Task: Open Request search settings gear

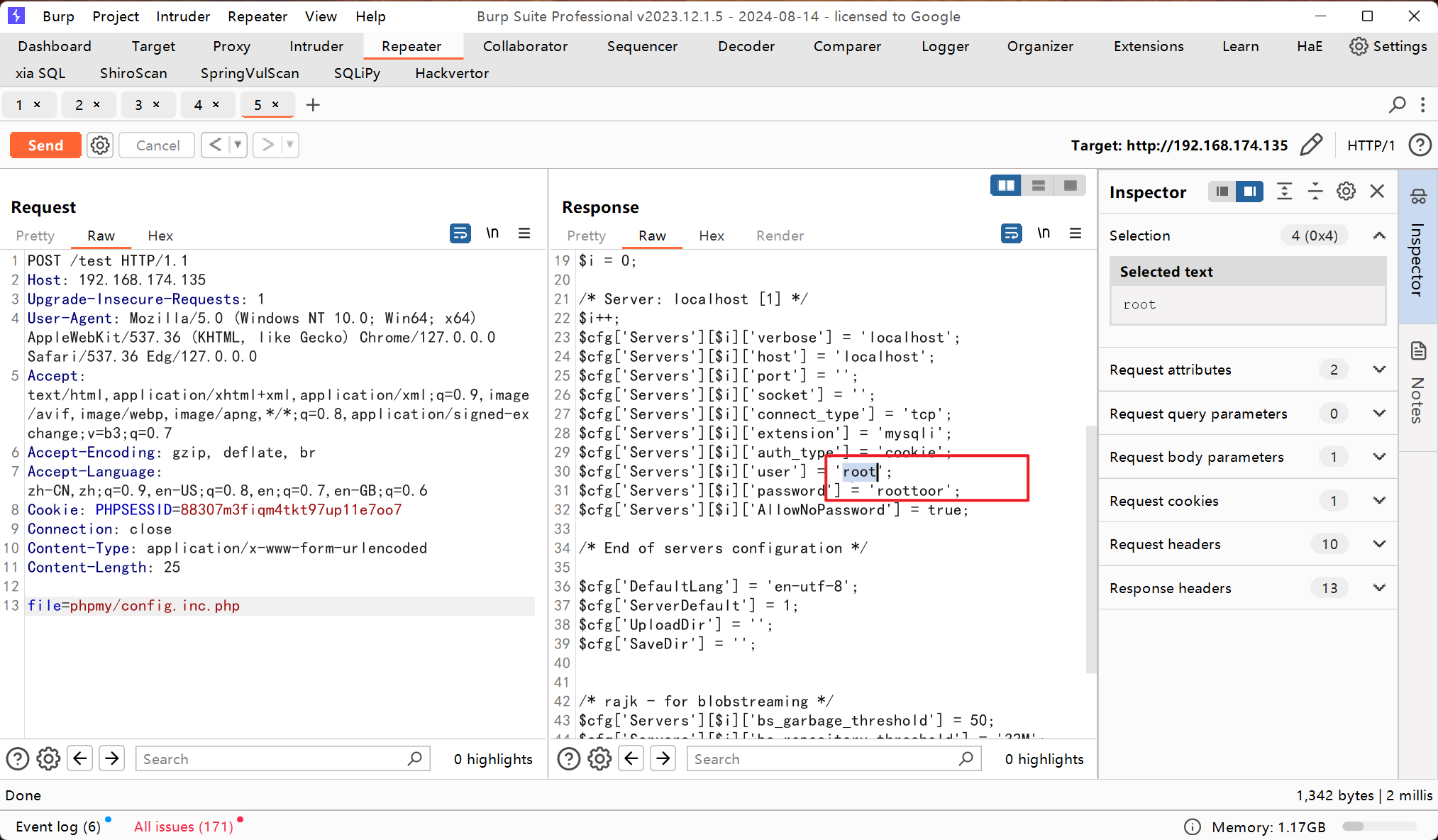Action: tap(48, 759)
